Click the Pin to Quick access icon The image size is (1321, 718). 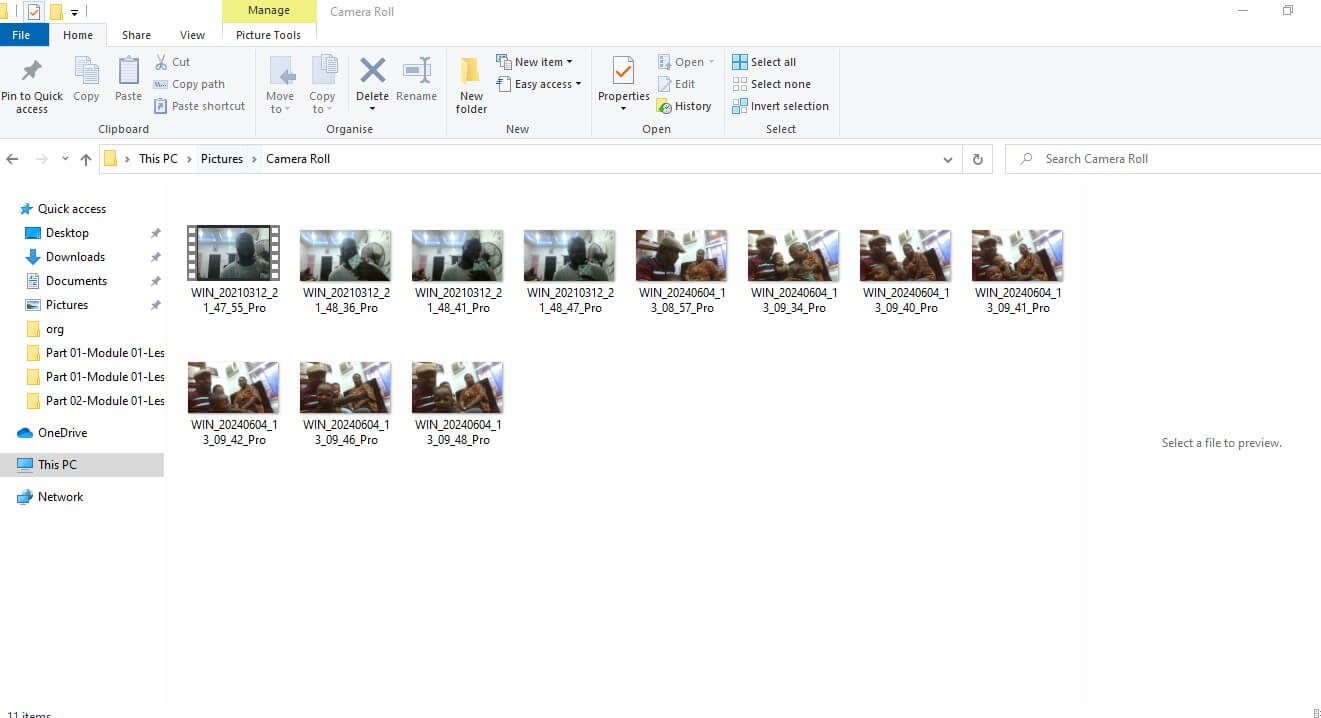(32, 72)
